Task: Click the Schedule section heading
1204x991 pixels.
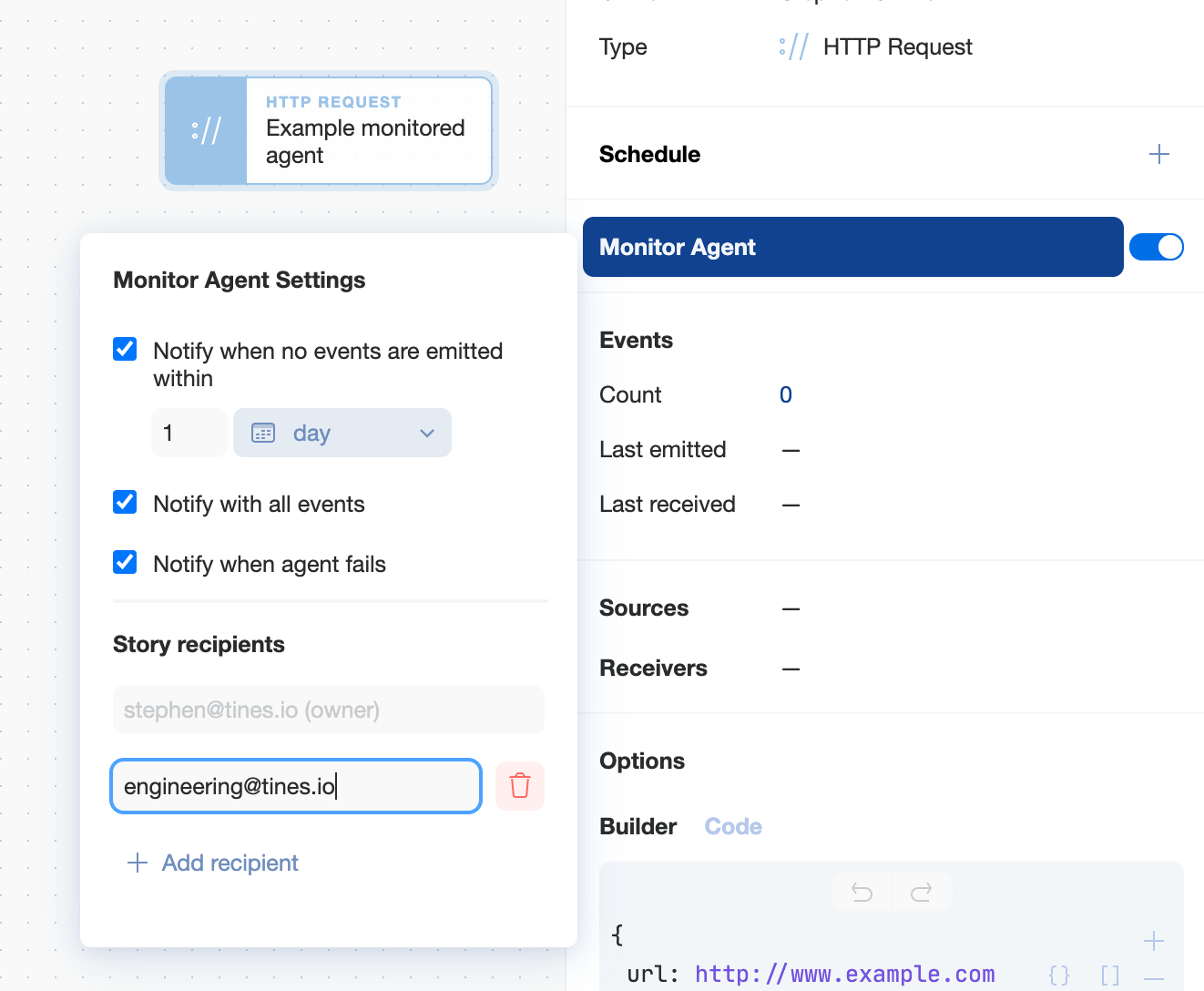Action: click(x=649, y=154)
